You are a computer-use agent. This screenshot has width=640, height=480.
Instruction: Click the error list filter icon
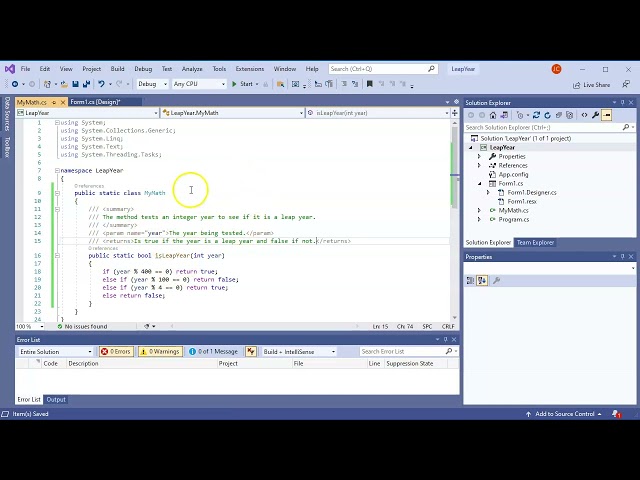click(x=251, y=351)
